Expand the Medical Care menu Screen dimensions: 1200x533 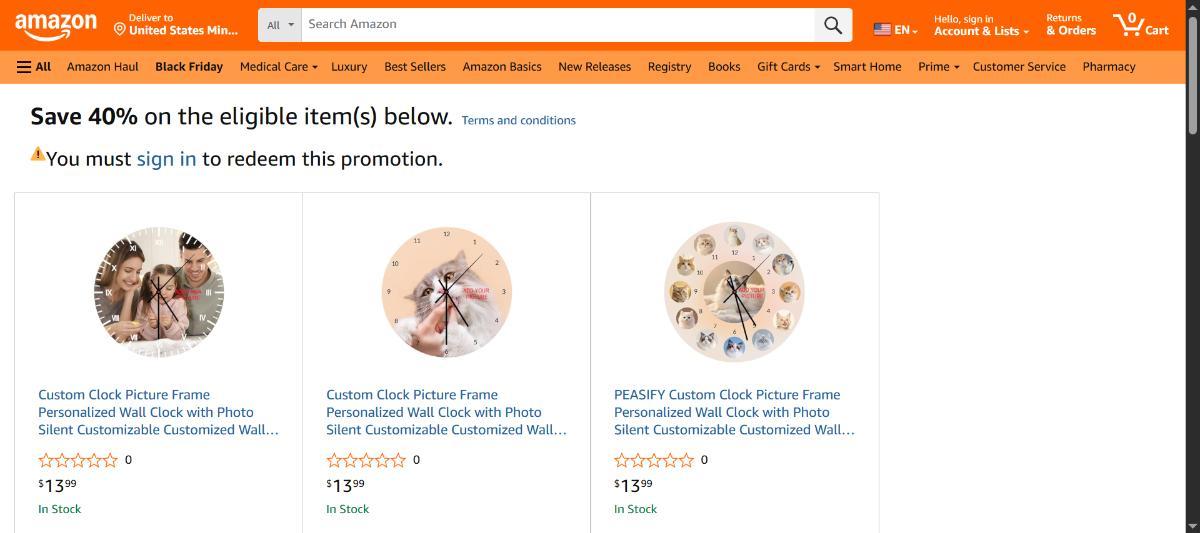click(x=278, y=67)
